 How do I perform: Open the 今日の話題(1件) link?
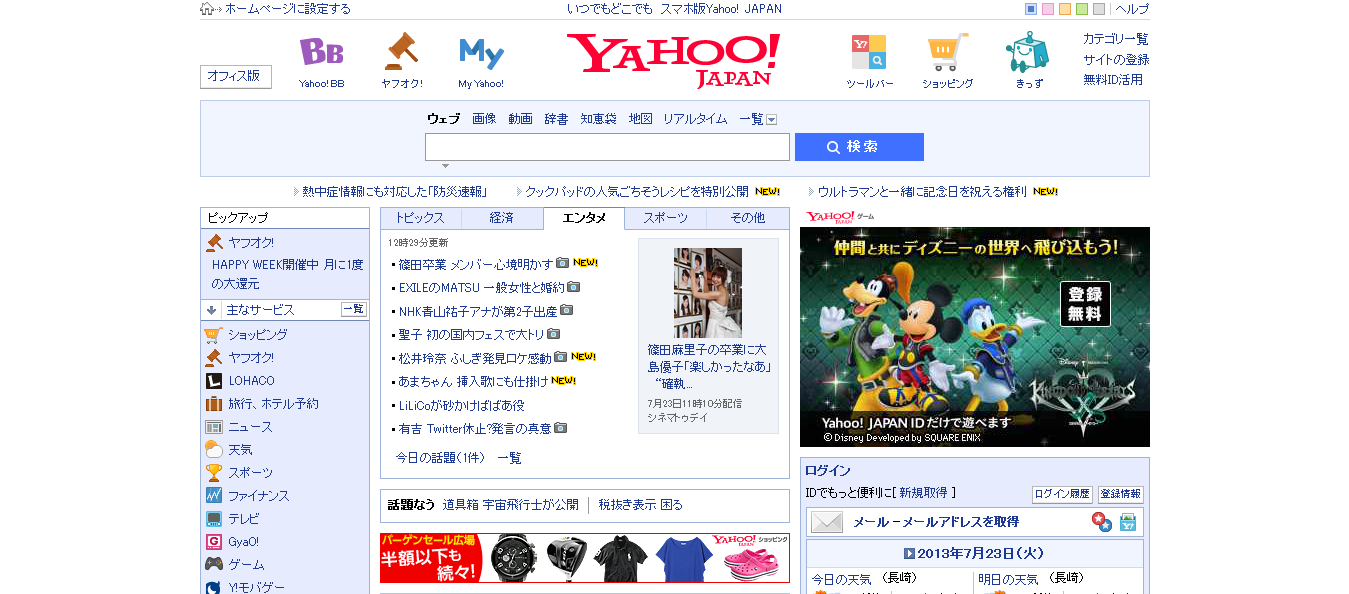tap(440, 458)
